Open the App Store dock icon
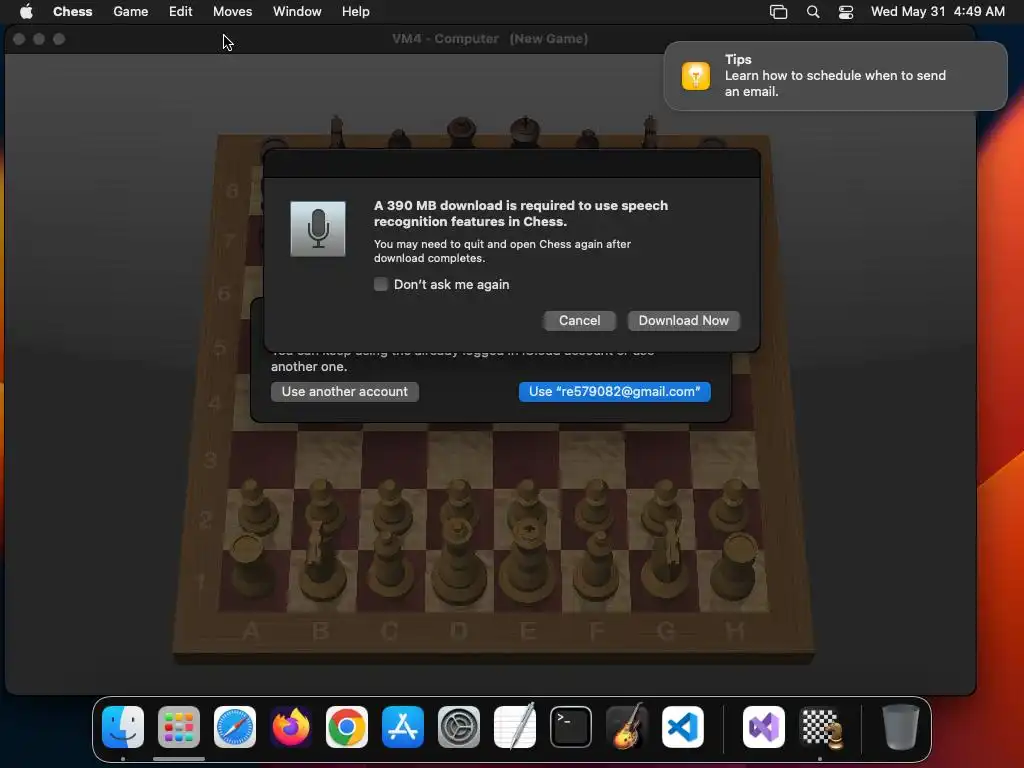 403,727
